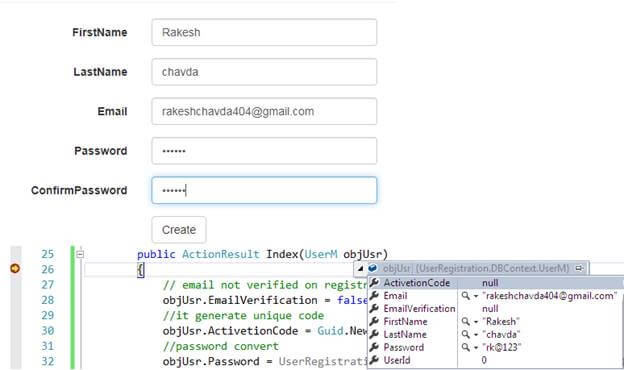Click the LastName input field
The image size is (624, 370).
[x=264, y=72]
